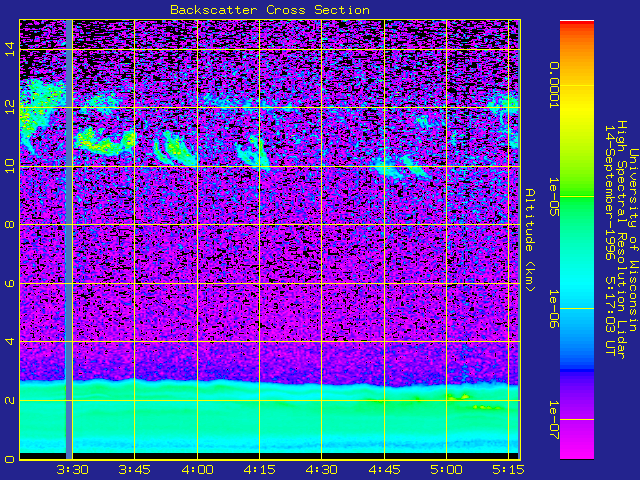
Task: Click the 4:00 time axis label
Action: click(198, 470)
